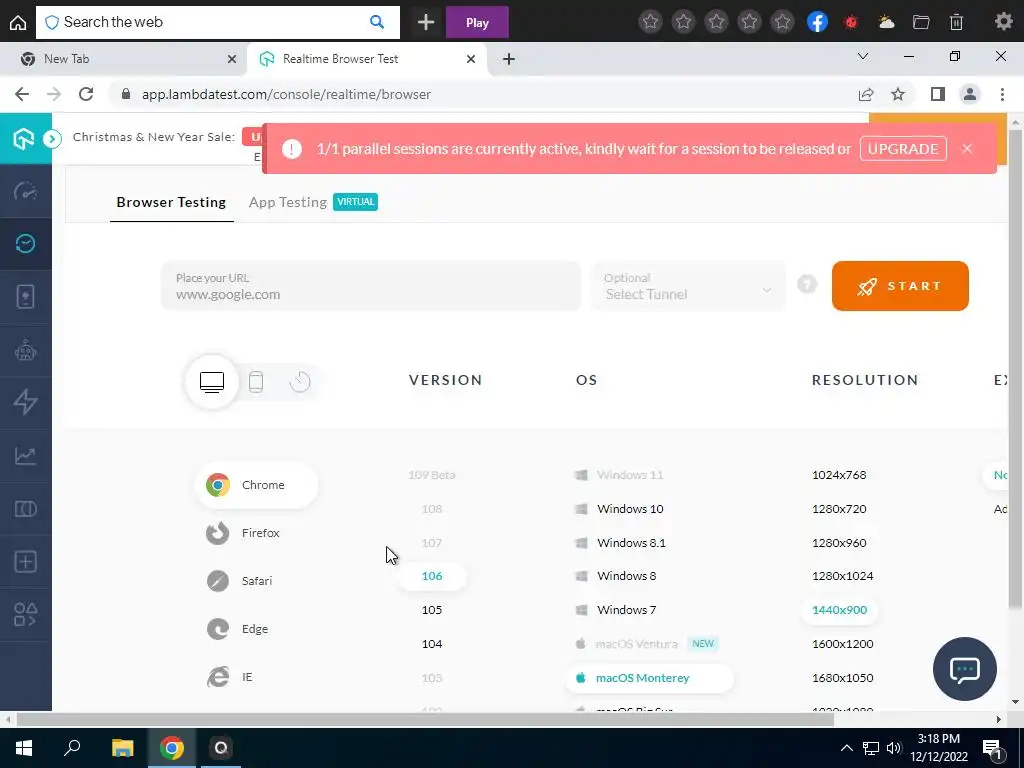Click the address bar URL
The image size is (1024, 768).
click(286, 94)
